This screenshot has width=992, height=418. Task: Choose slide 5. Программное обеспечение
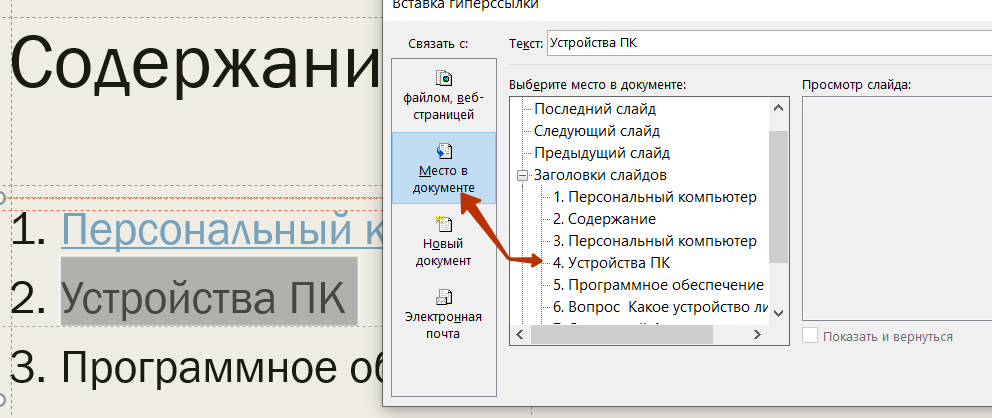[x=659, y=285]
